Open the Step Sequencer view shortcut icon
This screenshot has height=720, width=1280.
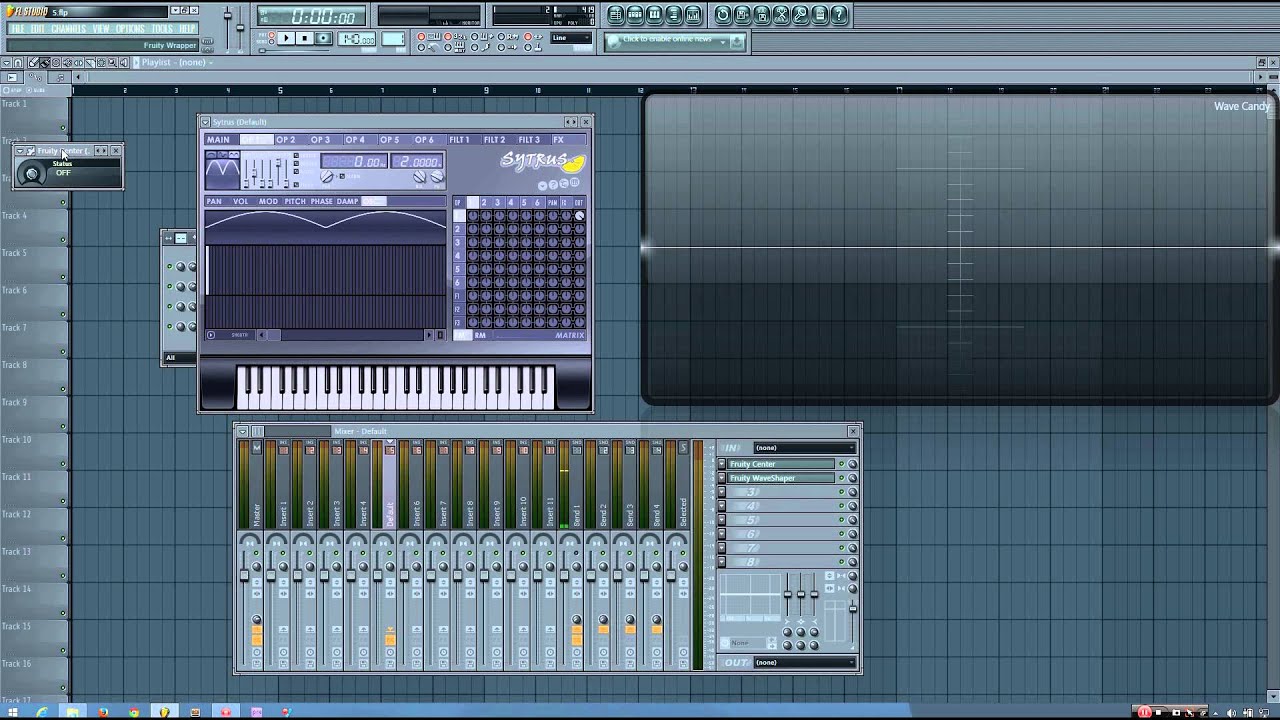click(635, 15)
